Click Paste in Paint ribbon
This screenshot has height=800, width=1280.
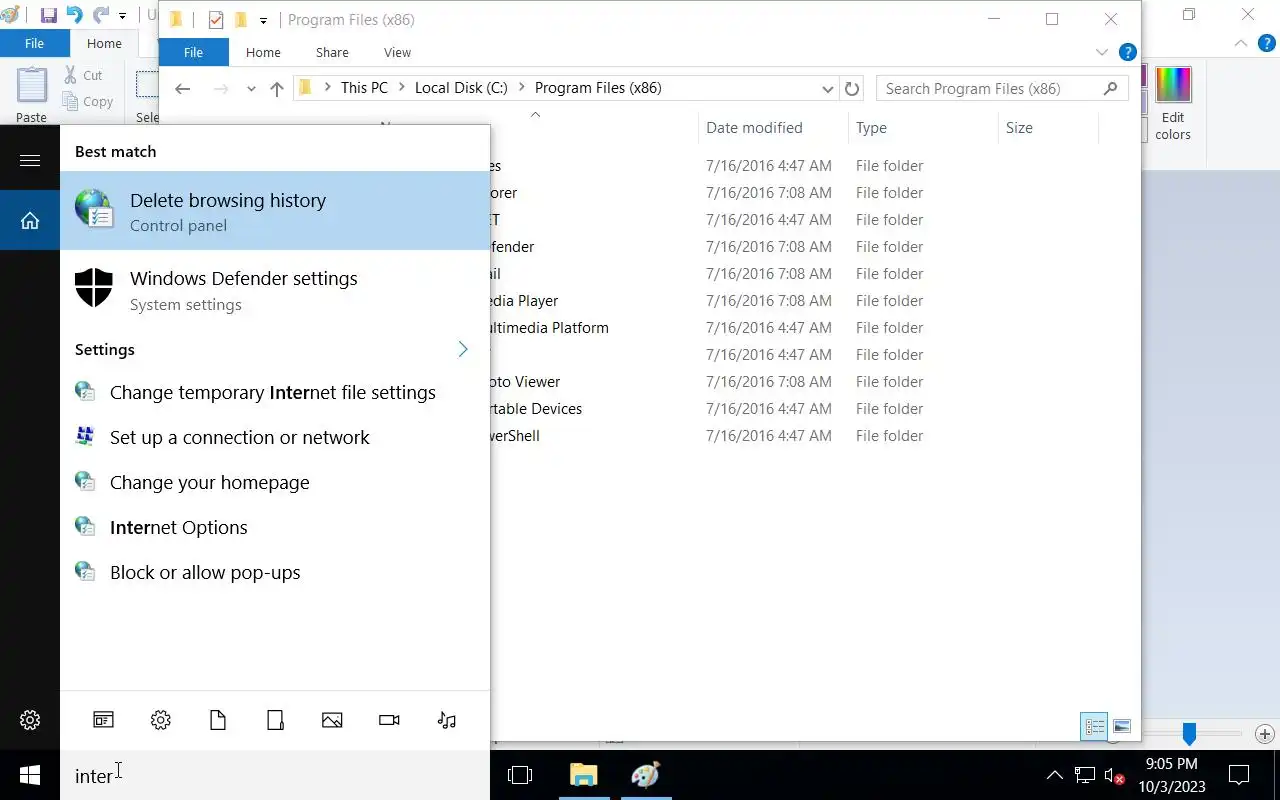click(x=31, y=96)
